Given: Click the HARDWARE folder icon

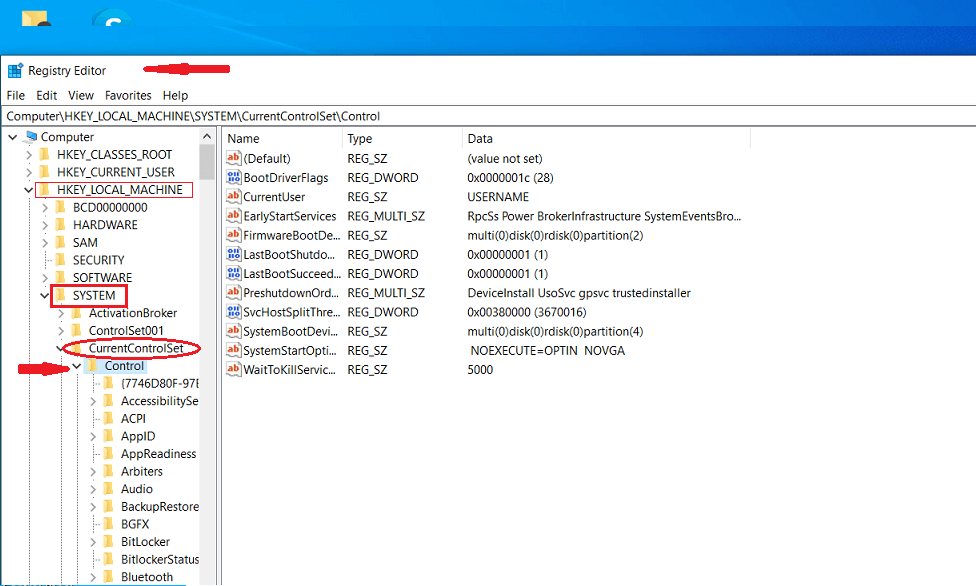Looking at the screenshot, I should coord(60,225).
